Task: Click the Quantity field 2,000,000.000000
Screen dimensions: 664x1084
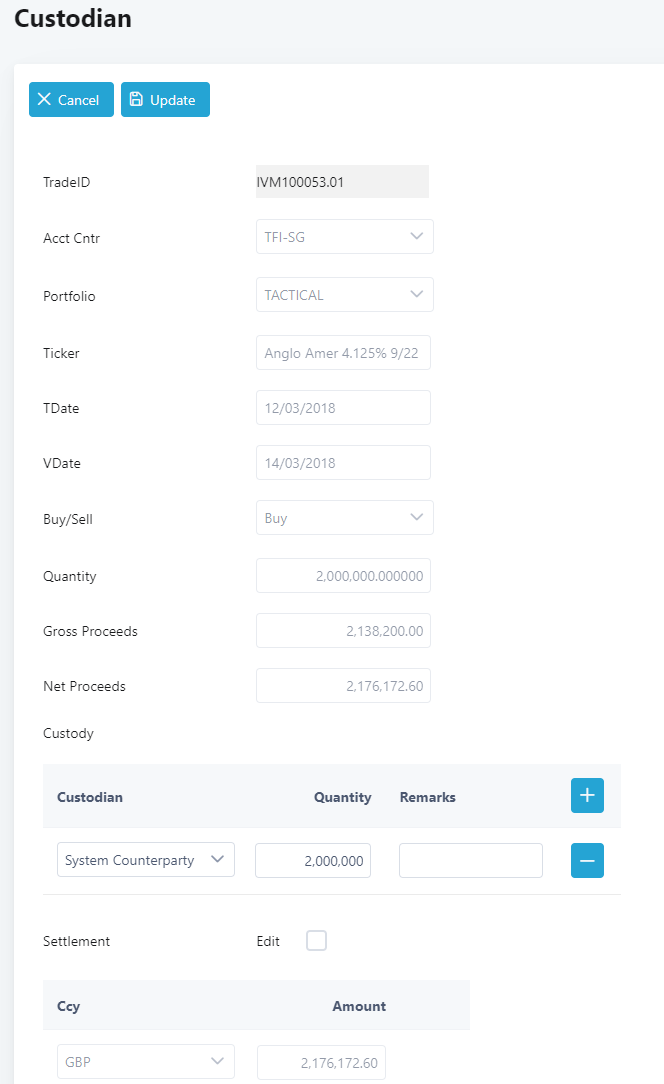Action: pos(343,576)
